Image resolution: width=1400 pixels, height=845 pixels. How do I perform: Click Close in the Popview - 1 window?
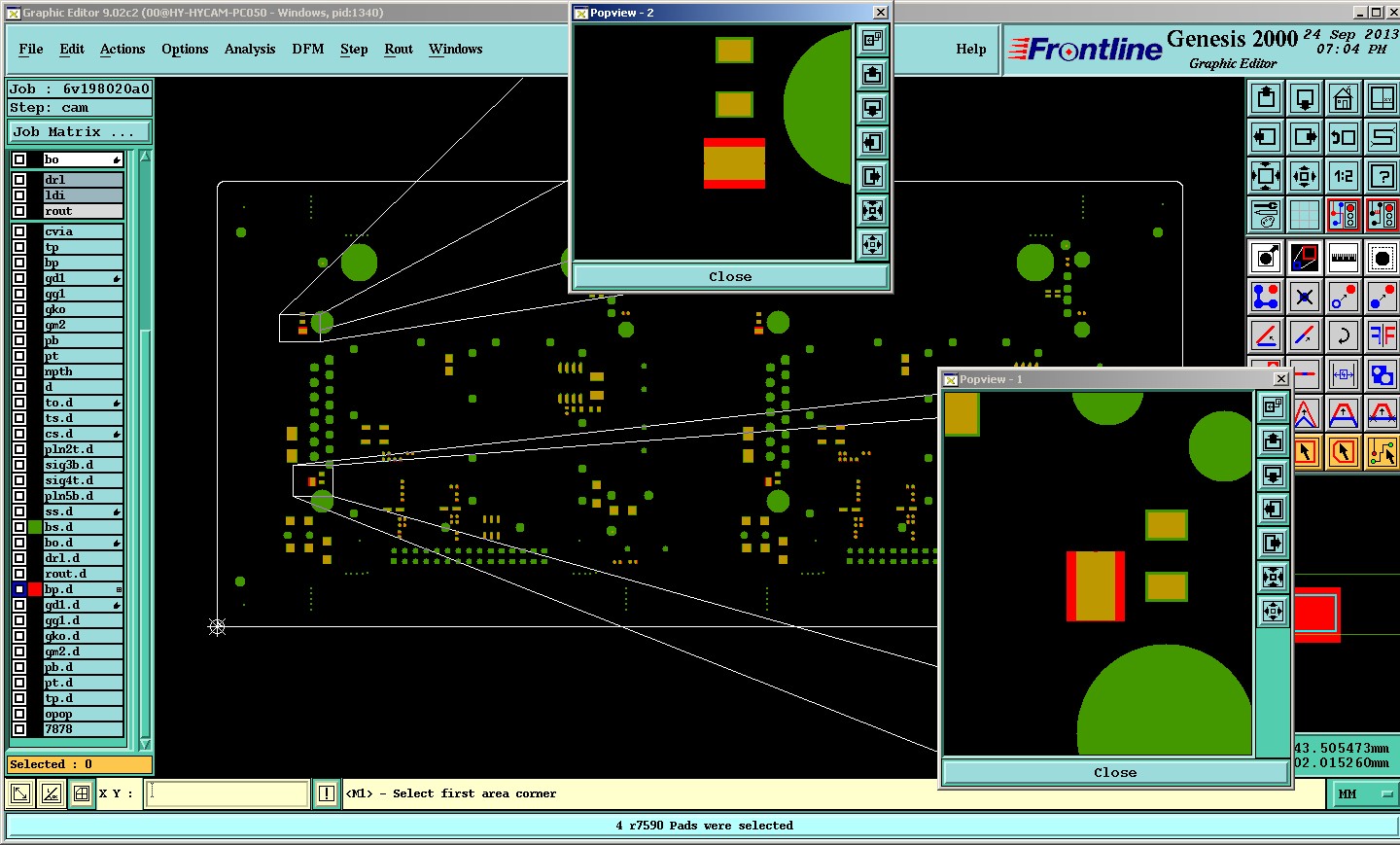(1115, 773)
